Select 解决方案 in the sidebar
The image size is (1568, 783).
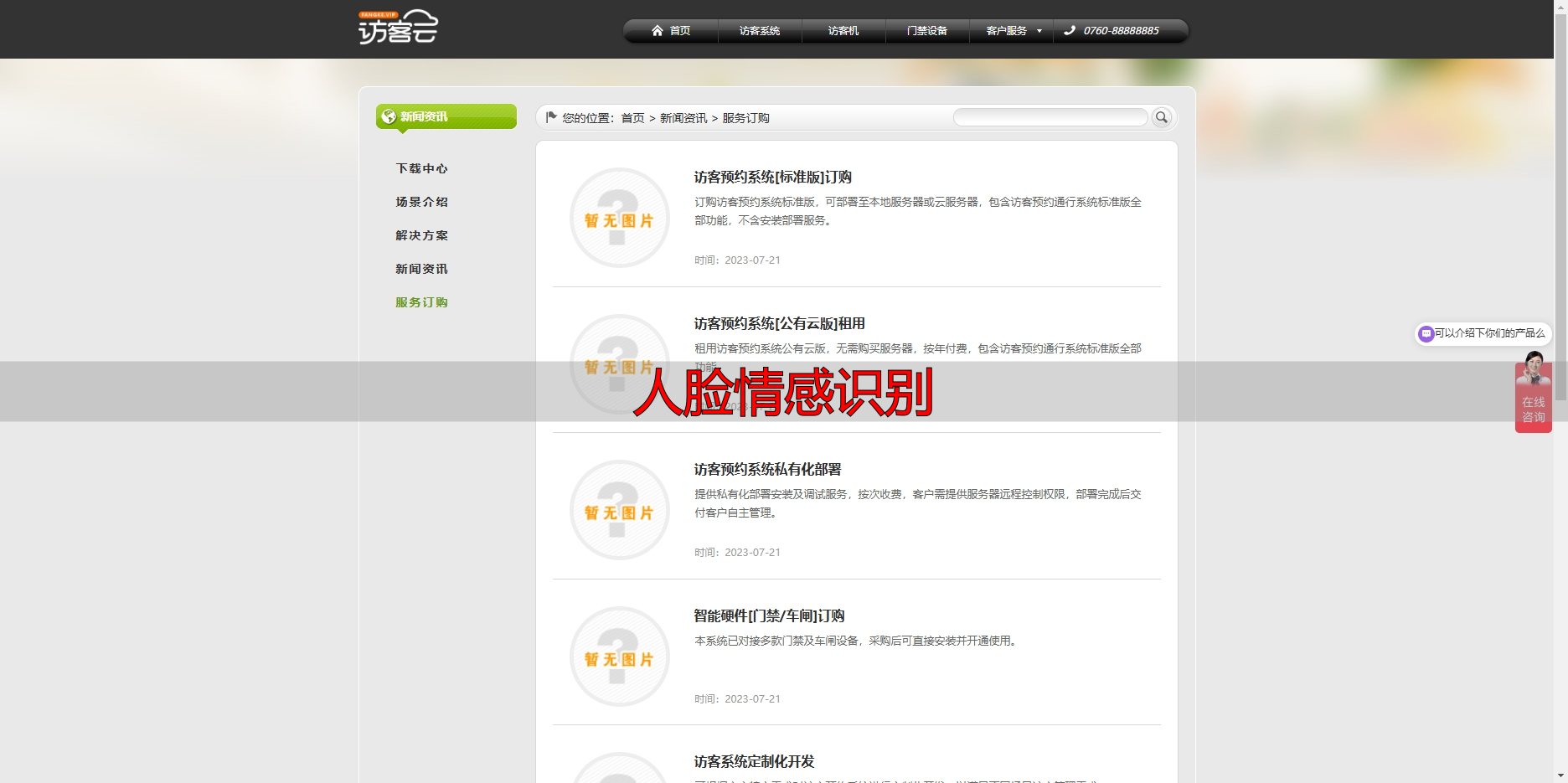[422, 235]
